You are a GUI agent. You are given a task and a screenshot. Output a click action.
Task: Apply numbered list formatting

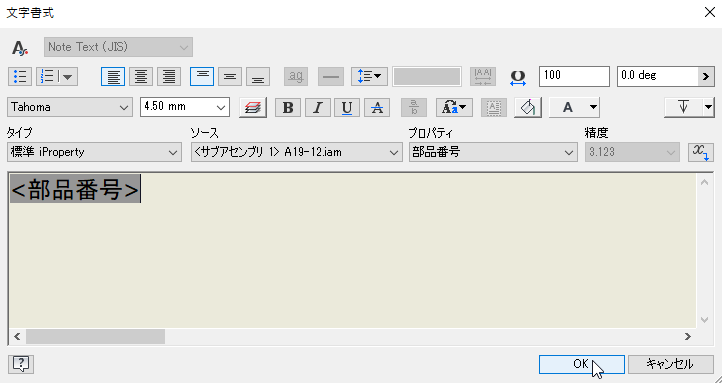[48, 76]
